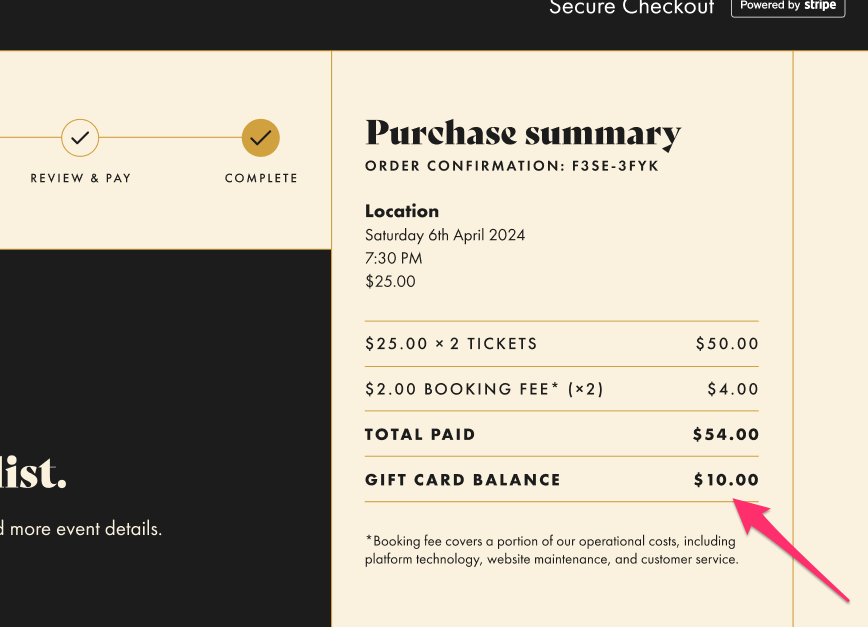Screen dimensions: 868x627
Task: Select the COMPLETE step label
Action: coord(261,178)
